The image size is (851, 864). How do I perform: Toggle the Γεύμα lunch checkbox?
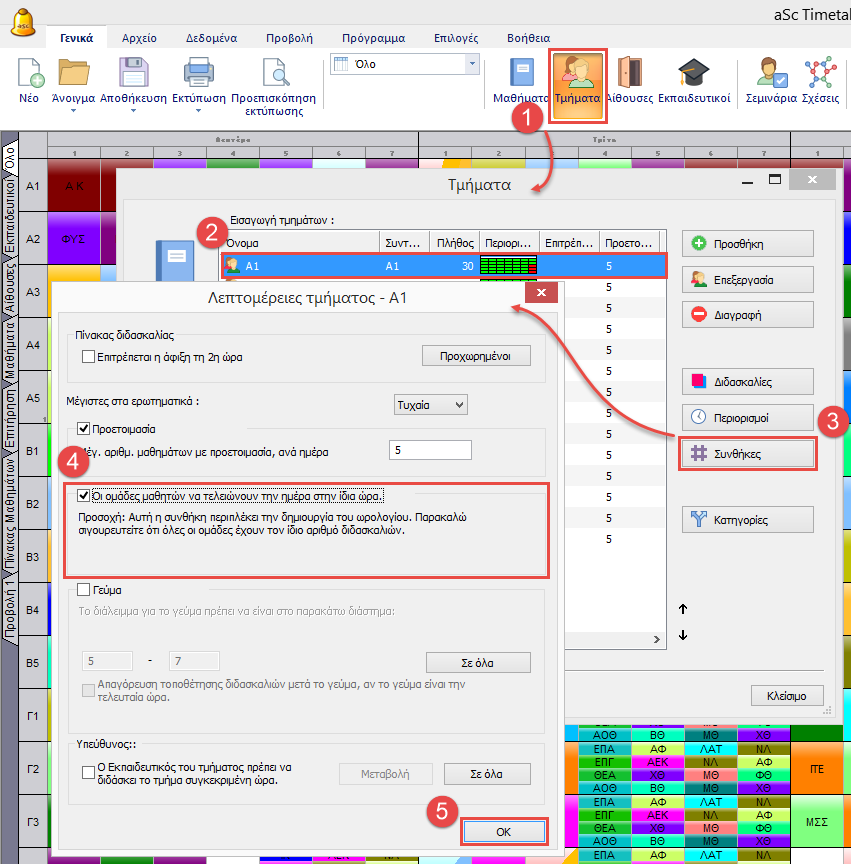[x=84, y=590]
